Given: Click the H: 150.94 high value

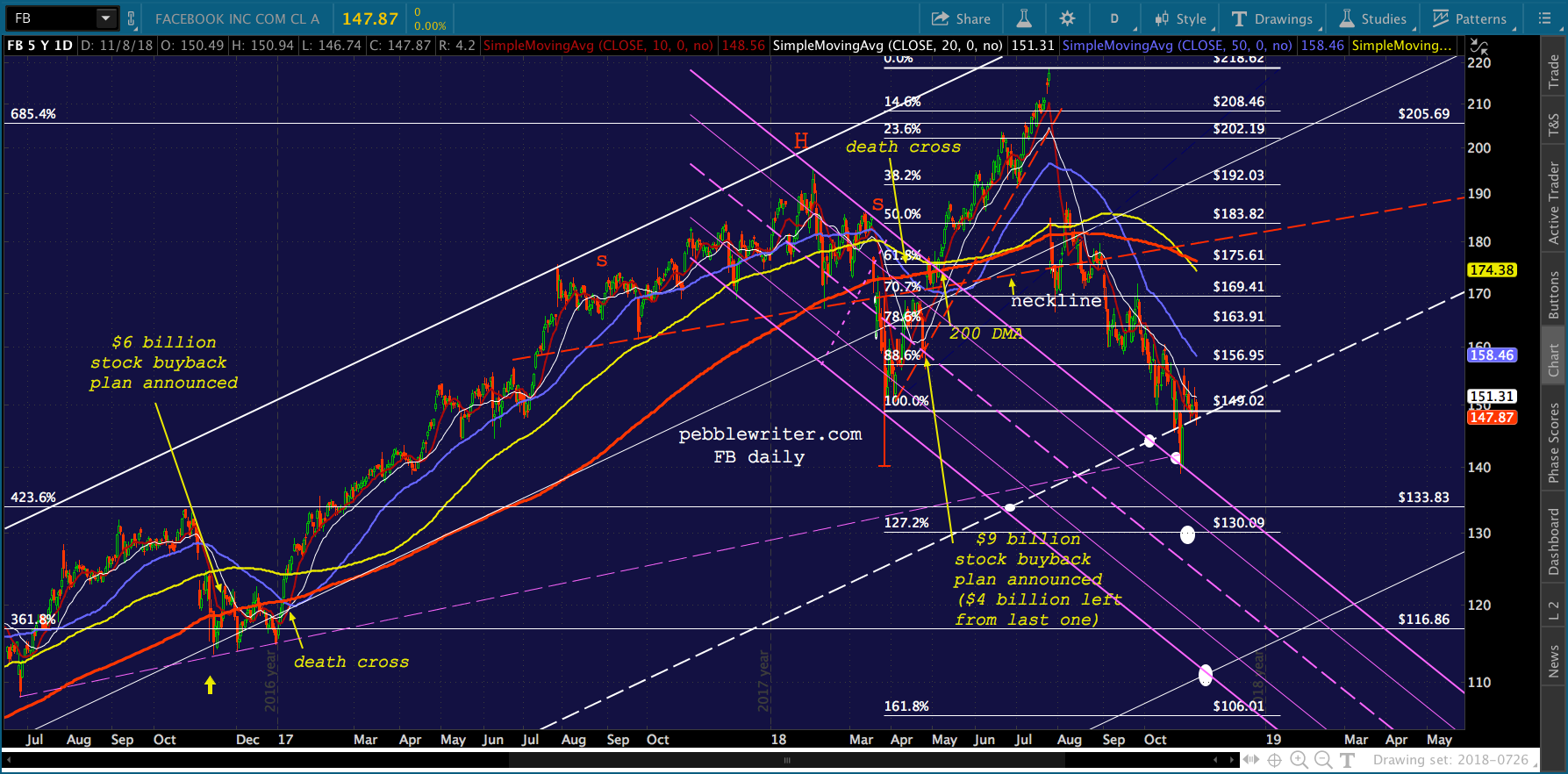Looking at the screenshot, I should tap(262, 46).
